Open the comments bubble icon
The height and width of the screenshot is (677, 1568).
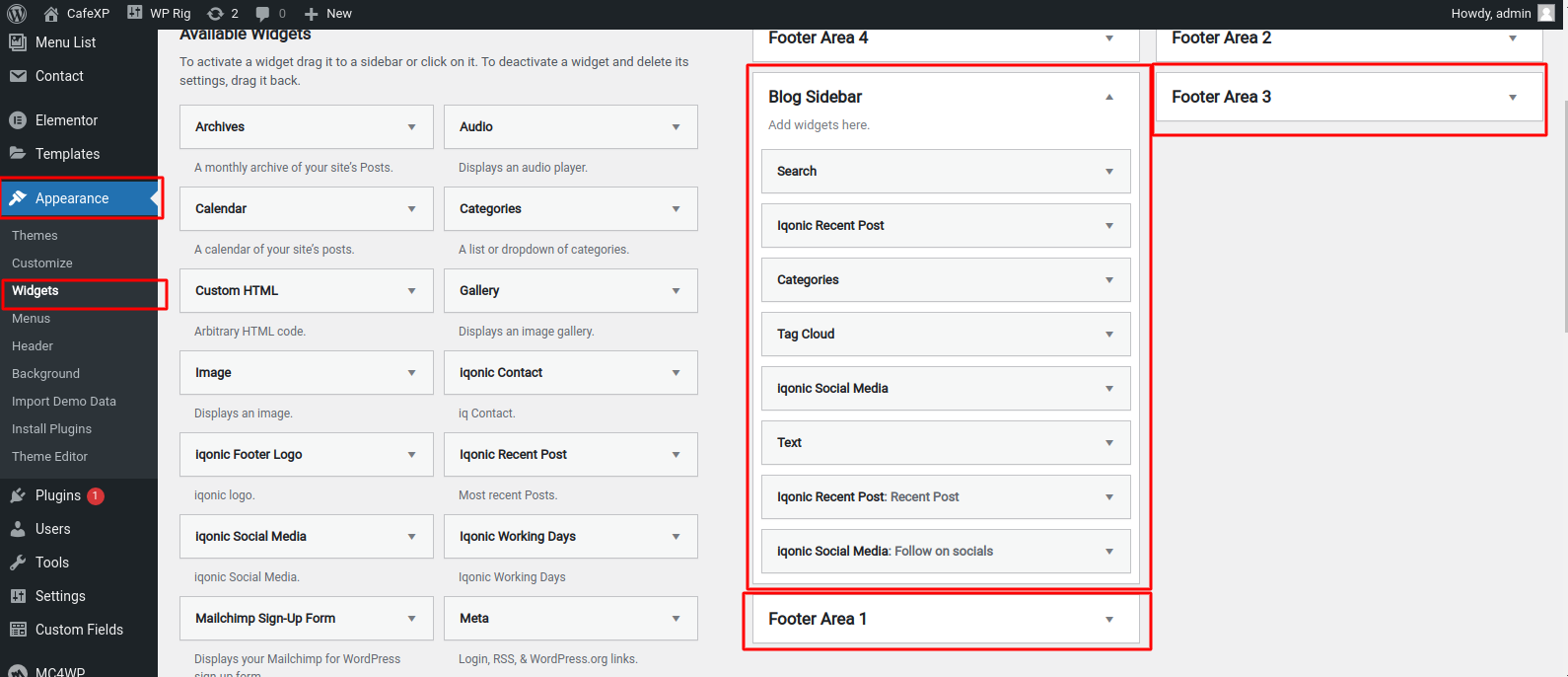click(x=262, y=14)
